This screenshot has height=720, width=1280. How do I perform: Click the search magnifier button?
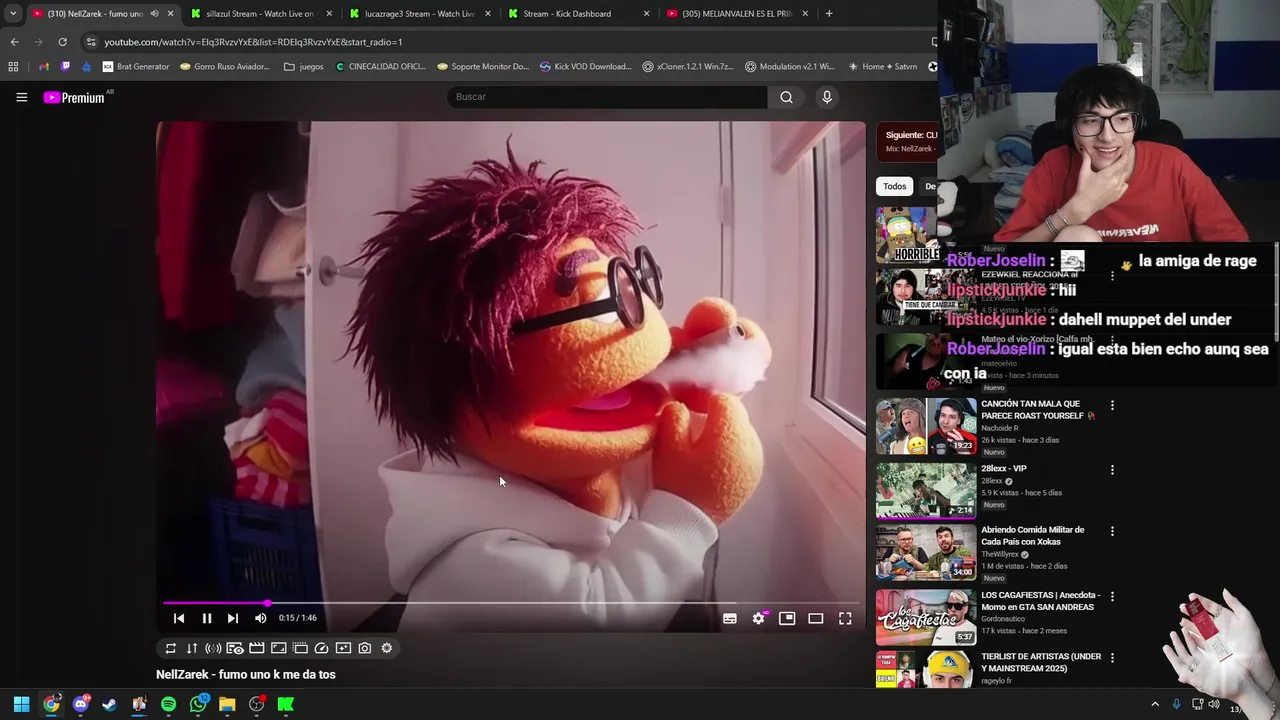(786, 97)
